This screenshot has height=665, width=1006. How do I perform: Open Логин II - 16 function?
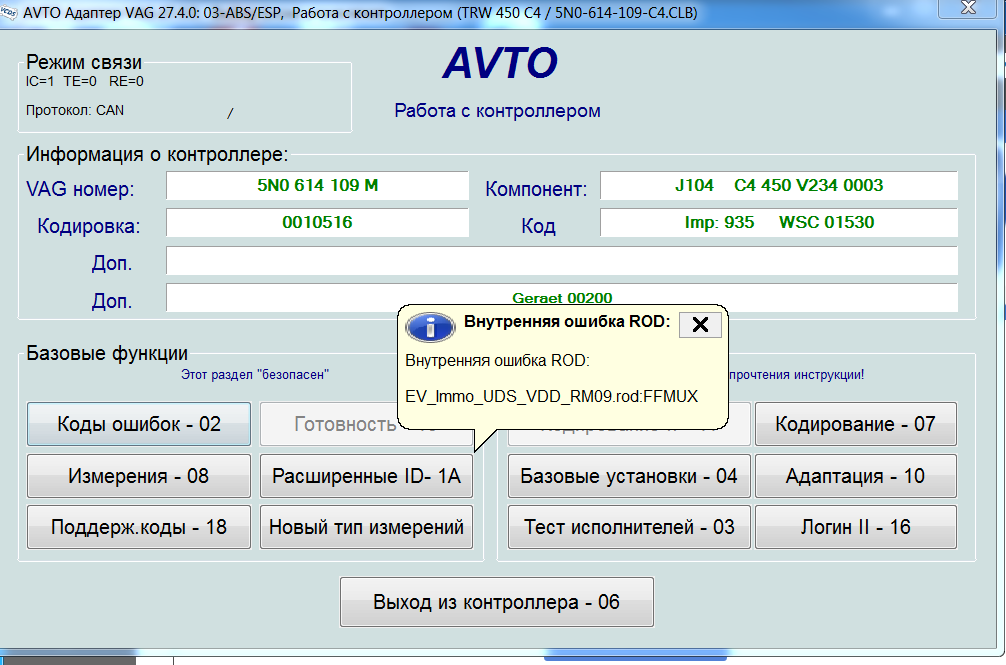tap(856, 527)
